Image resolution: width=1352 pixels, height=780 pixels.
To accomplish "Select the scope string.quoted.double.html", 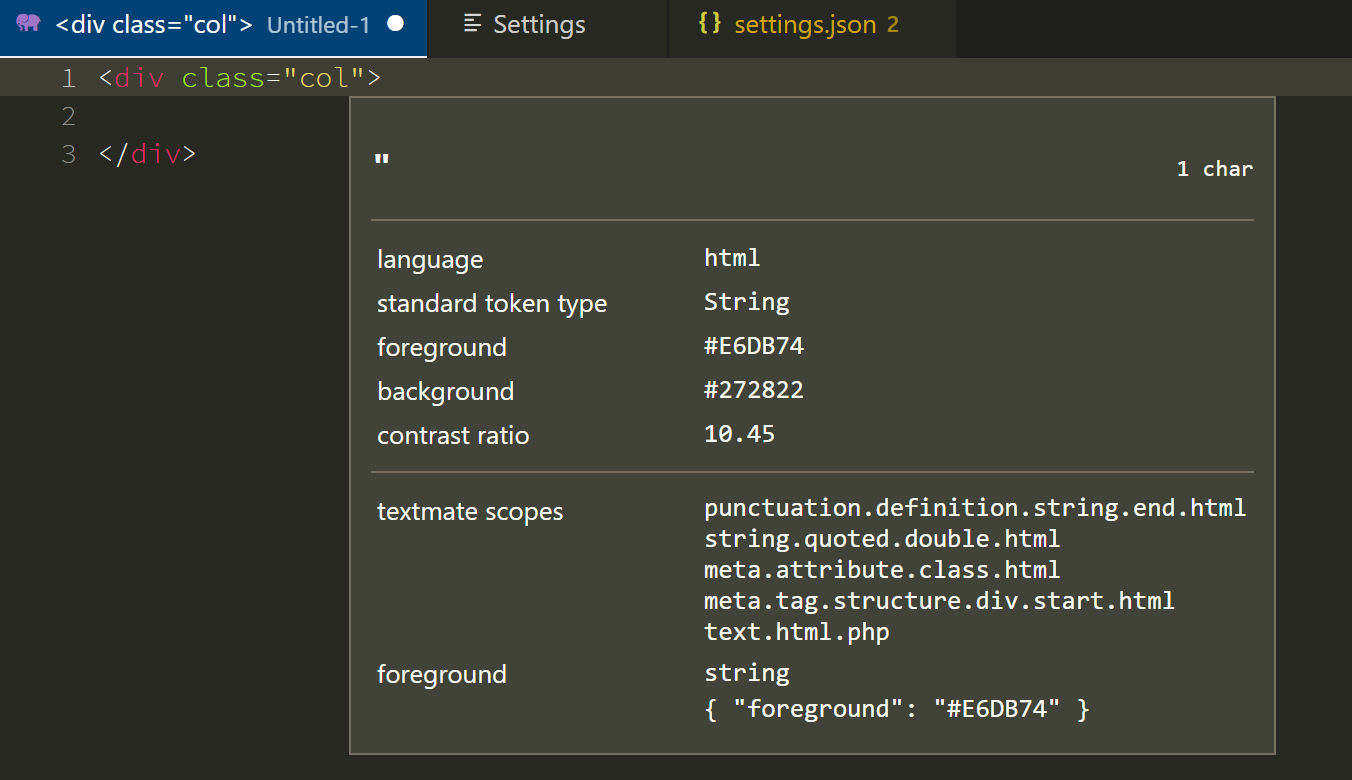I will pos(882,538).
